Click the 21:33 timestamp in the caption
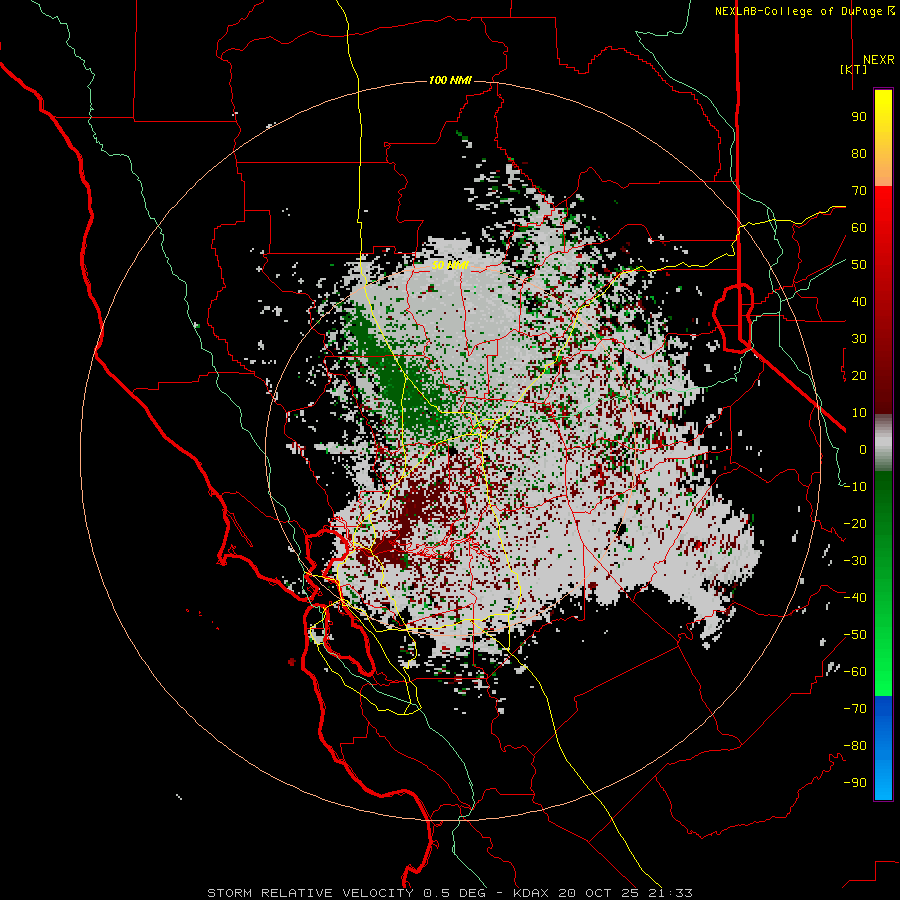The width and height of the screenshot is (900, 900). (670, 893)
